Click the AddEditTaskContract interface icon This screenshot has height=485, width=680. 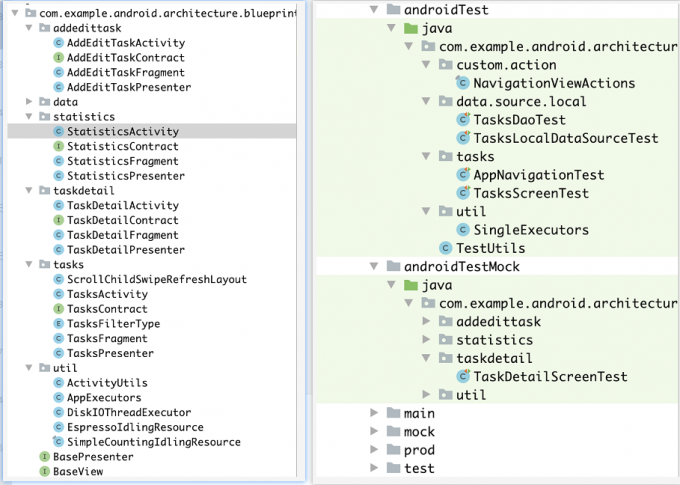tap(58, 58)
